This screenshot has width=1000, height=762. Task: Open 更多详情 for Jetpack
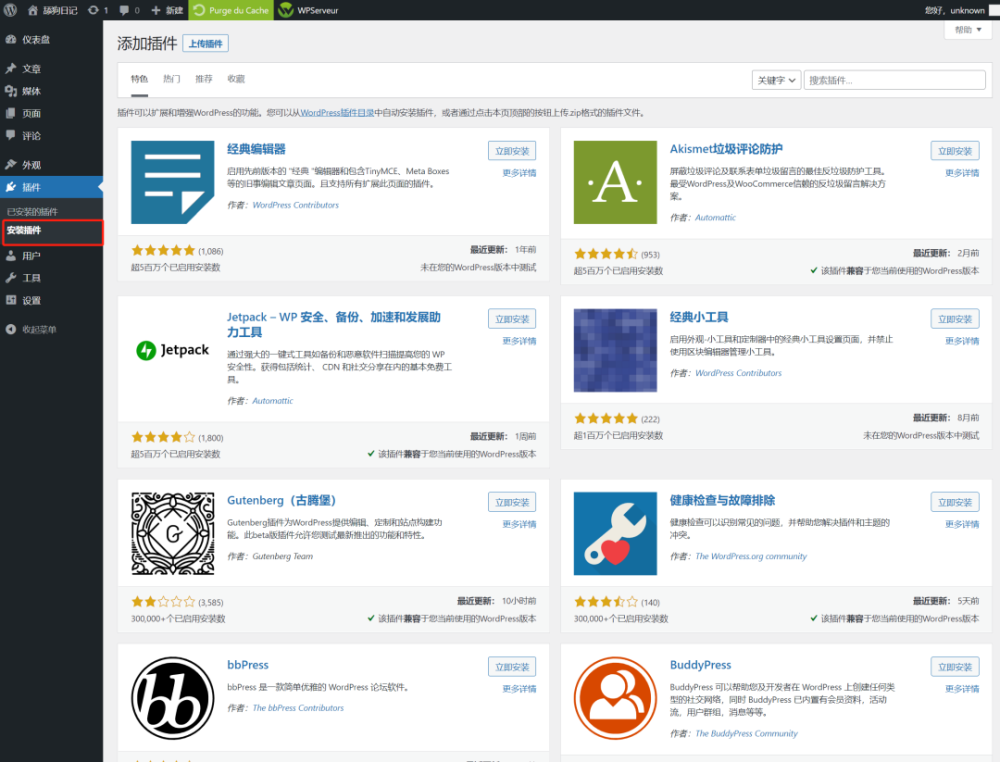tap(519, 341)
